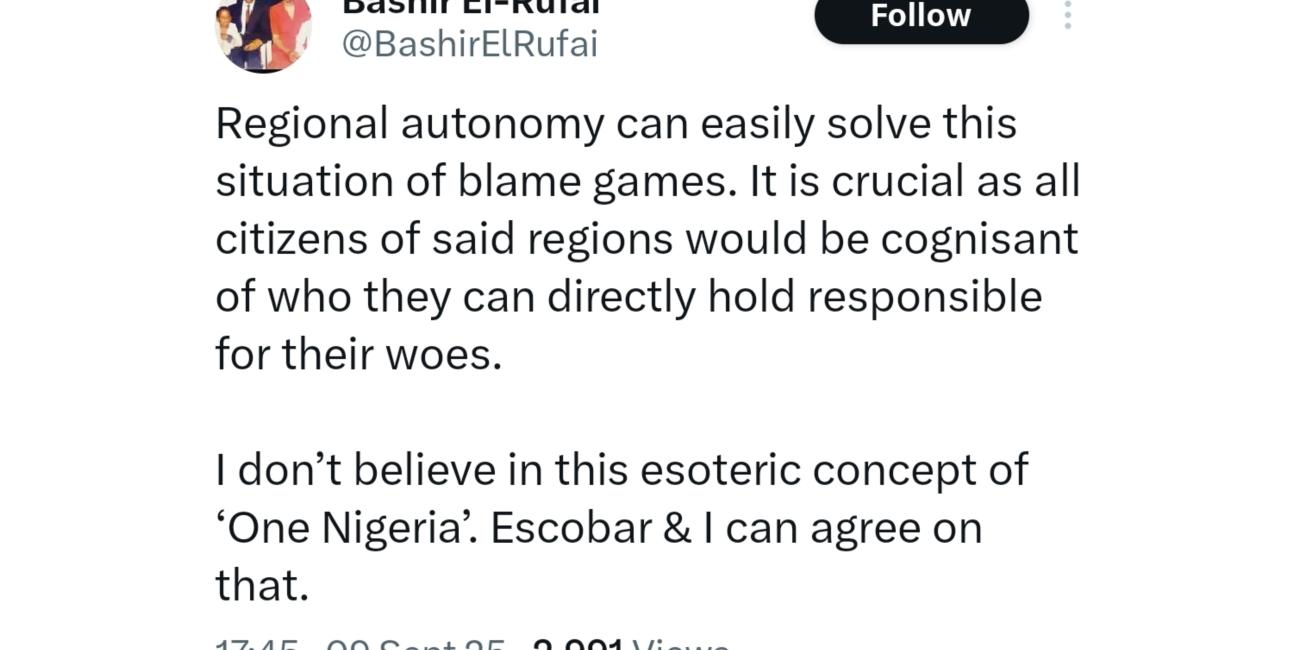
Task: Click the line "for their woes."
Action: [358, 355]
